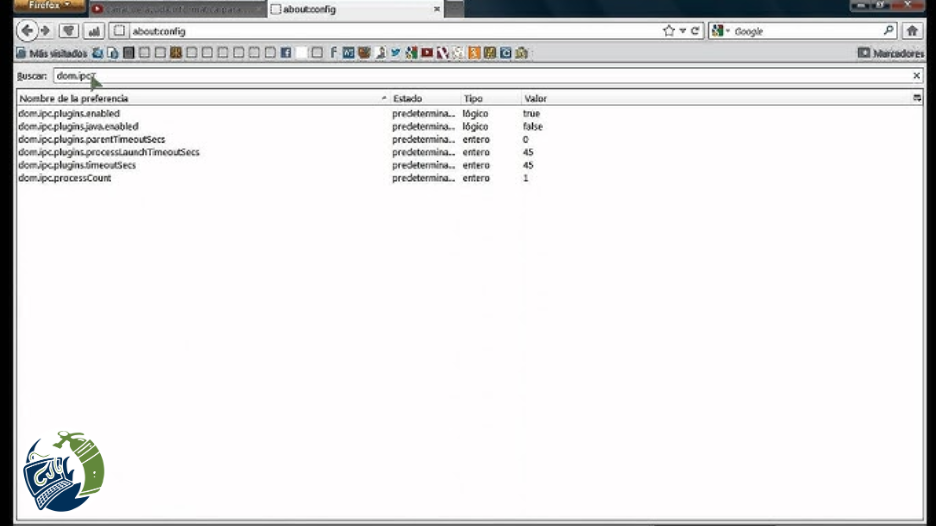Click 'entero' type in processCount row
This screenshot has height=526, width=936.
coord(476,178)
